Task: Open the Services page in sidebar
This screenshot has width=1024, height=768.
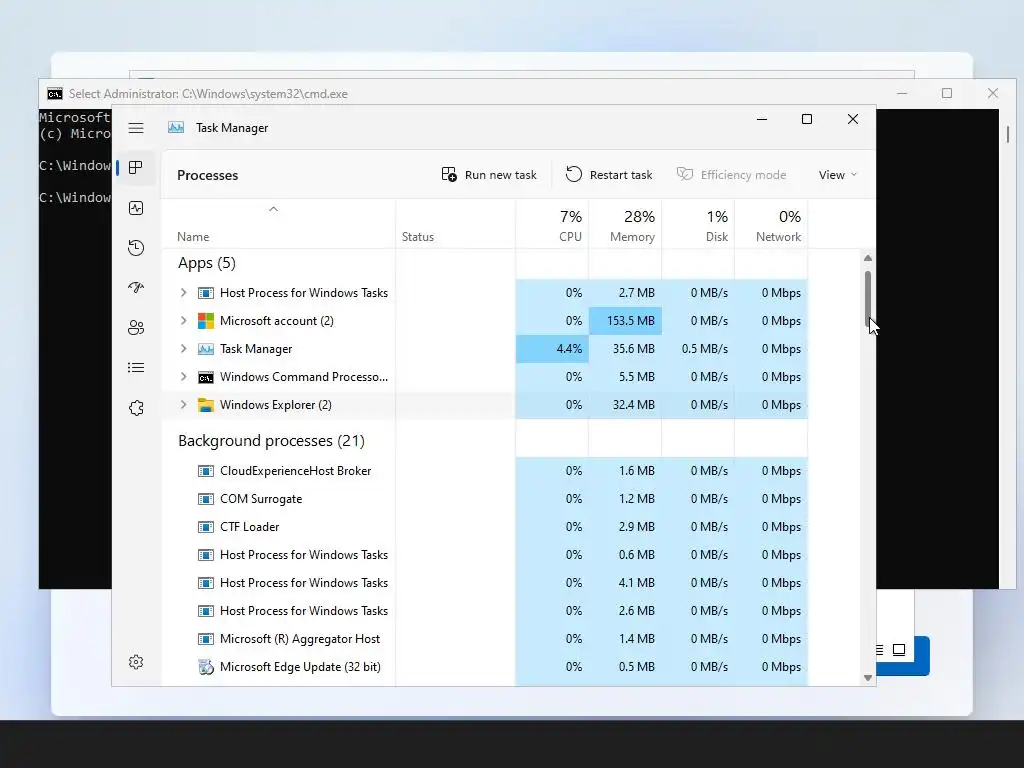Action: pyautogui.click(x=136, y=408)
